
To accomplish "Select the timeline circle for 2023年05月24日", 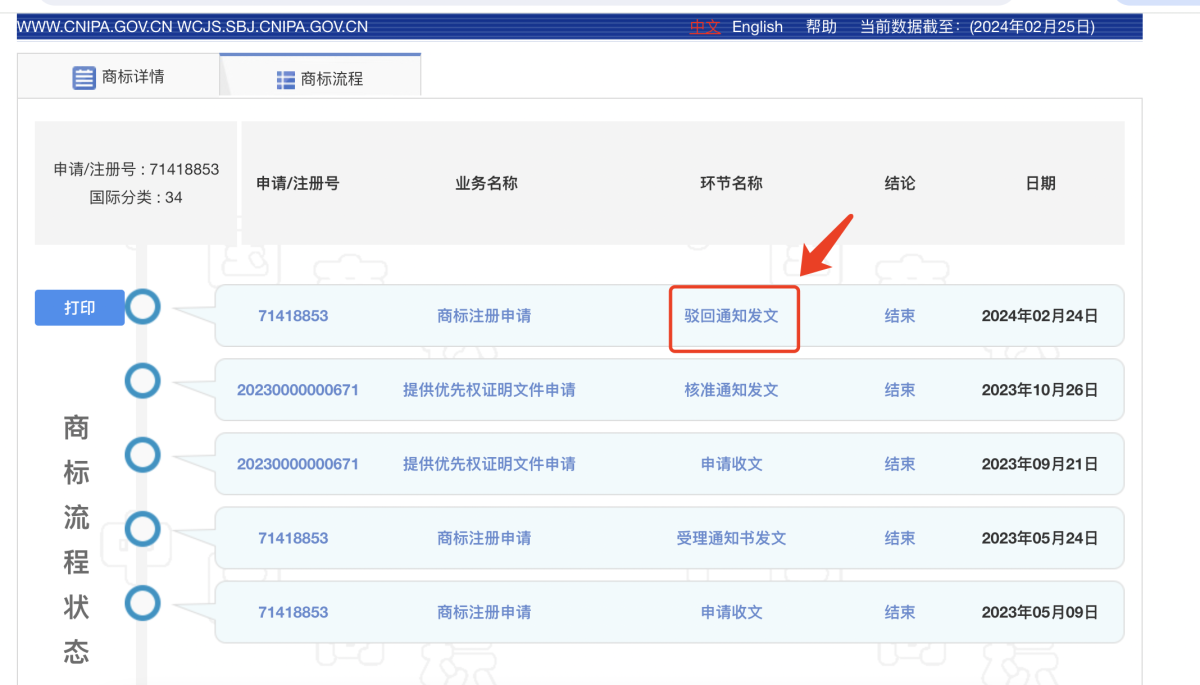I will coord(143,529).
